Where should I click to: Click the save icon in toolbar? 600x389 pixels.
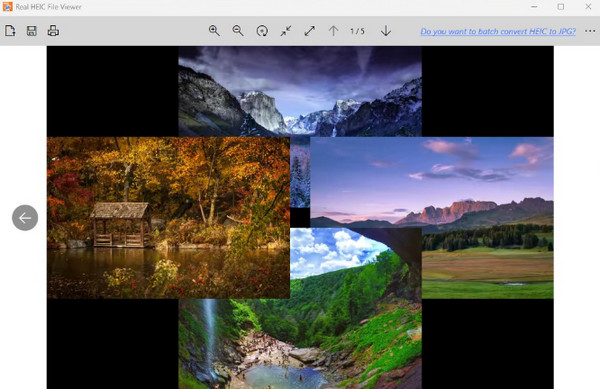click(x=32, y=31)
